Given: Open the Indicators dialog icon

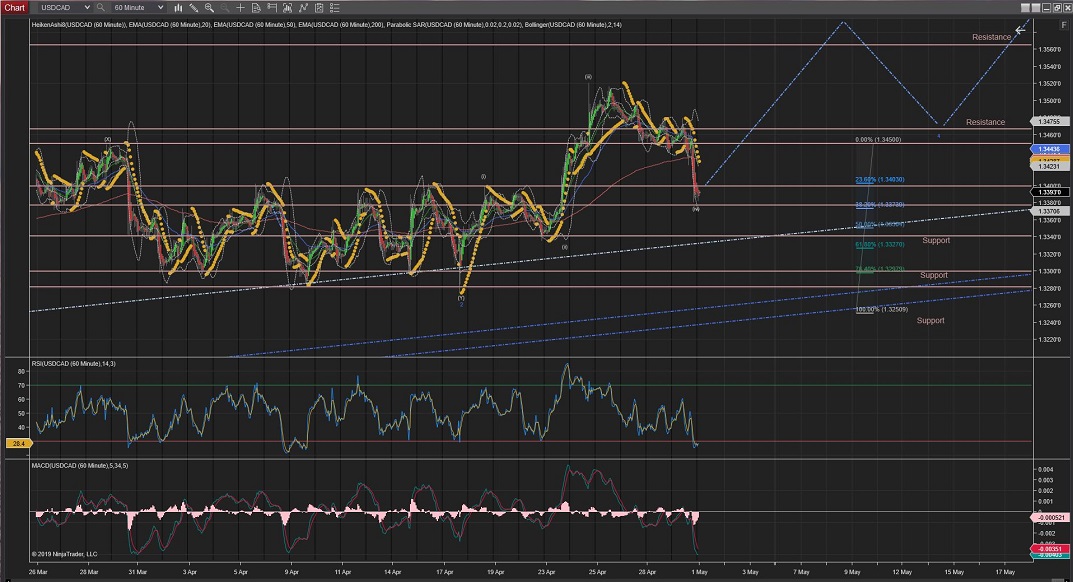Looking at the screenshot, I should (287, 8).
